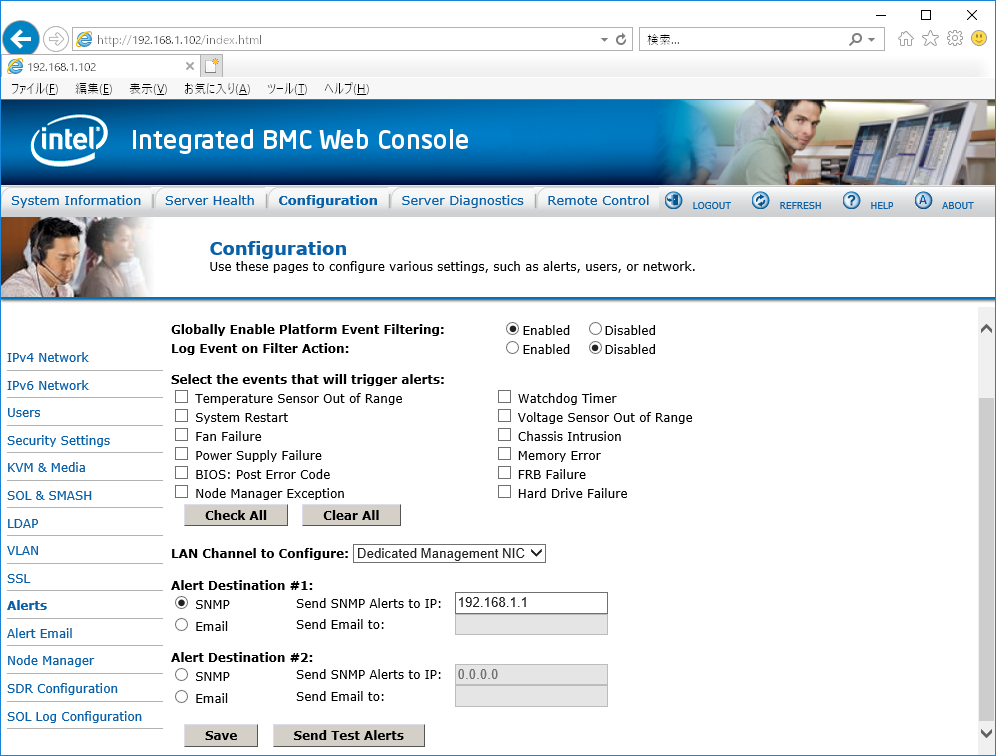Select Email for Alert Destination #2

tap(182, 697)
